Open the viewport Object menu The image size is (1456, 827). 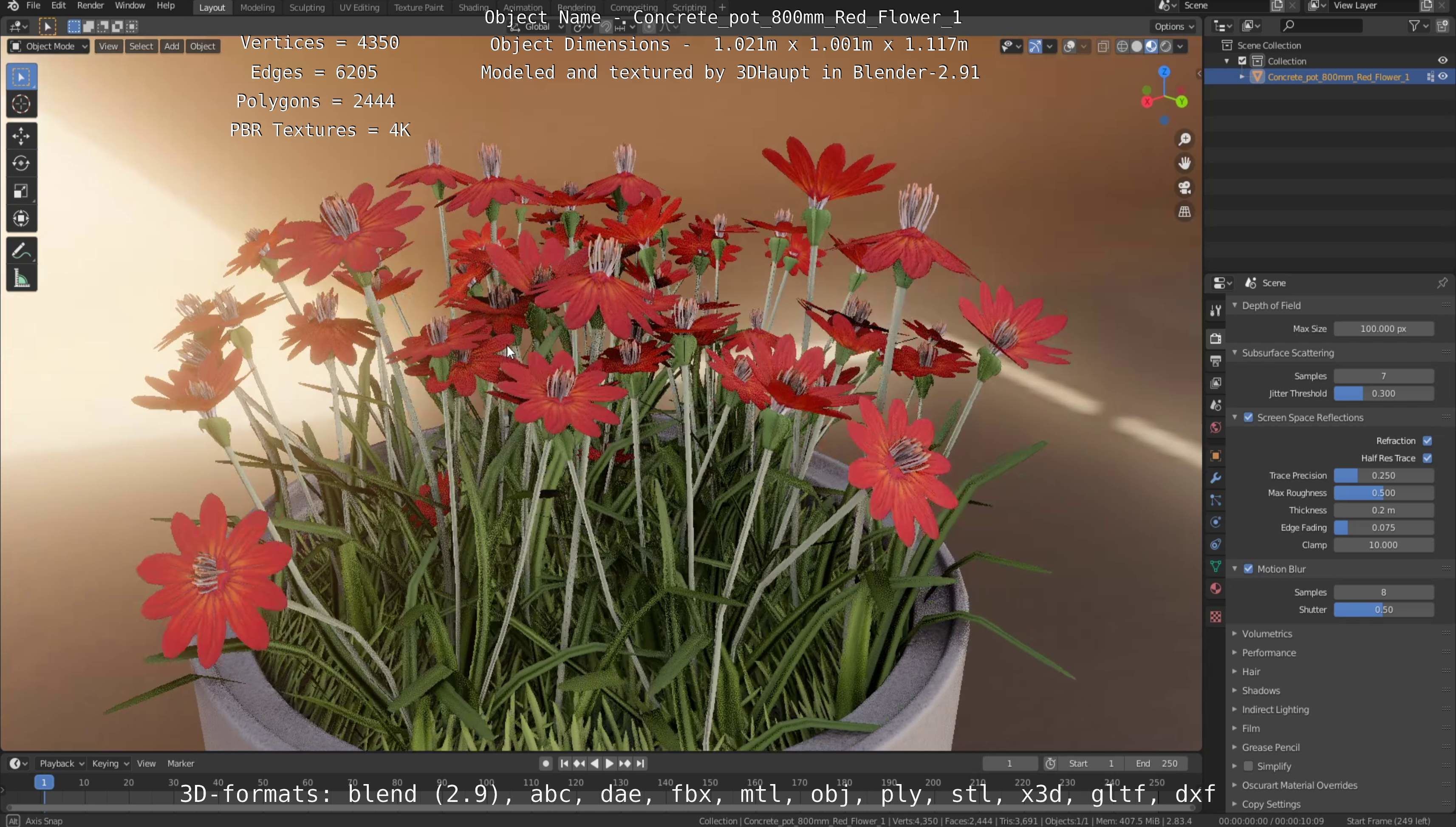(203, 47)
